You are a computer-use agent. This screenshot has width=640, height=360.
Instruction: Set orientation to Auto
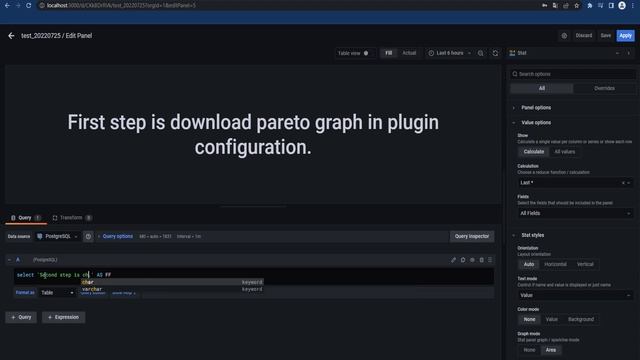[529, 264]
